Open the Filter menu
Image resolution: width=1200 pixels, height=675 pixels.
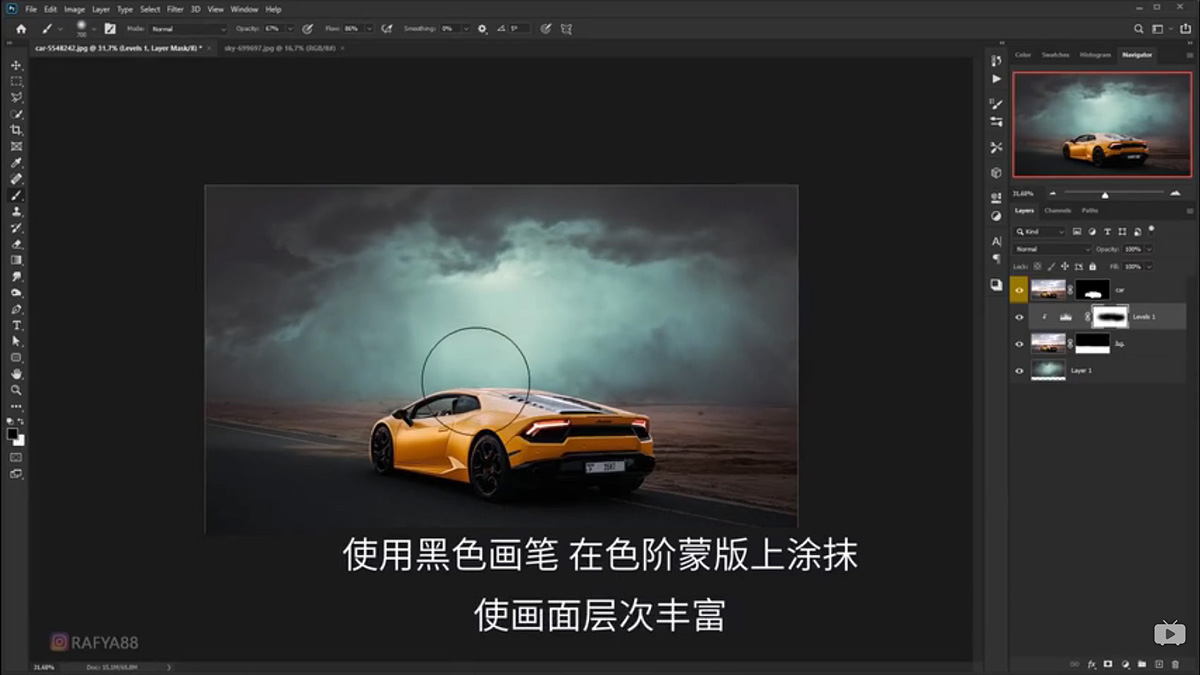point(175,8)
